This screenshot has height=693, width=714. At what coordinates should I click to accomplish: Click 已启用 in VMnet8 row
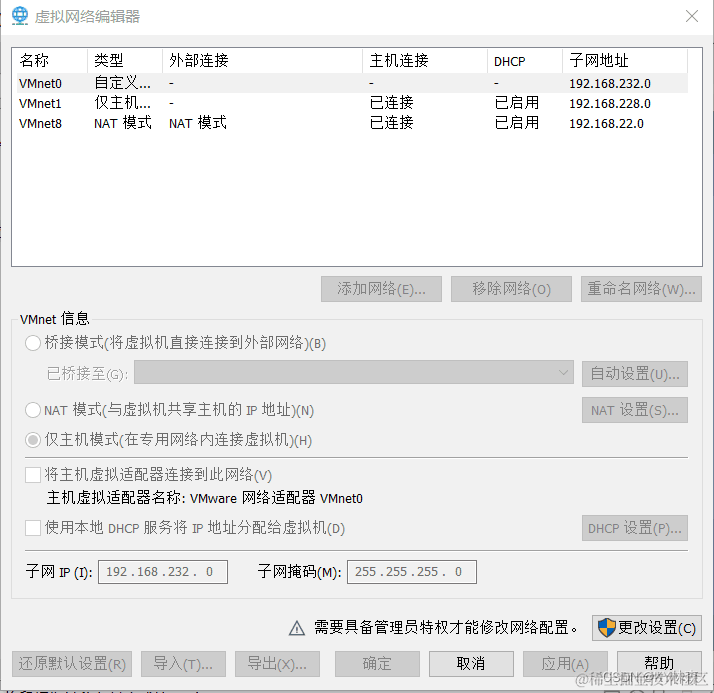click(x=517, y=123)
